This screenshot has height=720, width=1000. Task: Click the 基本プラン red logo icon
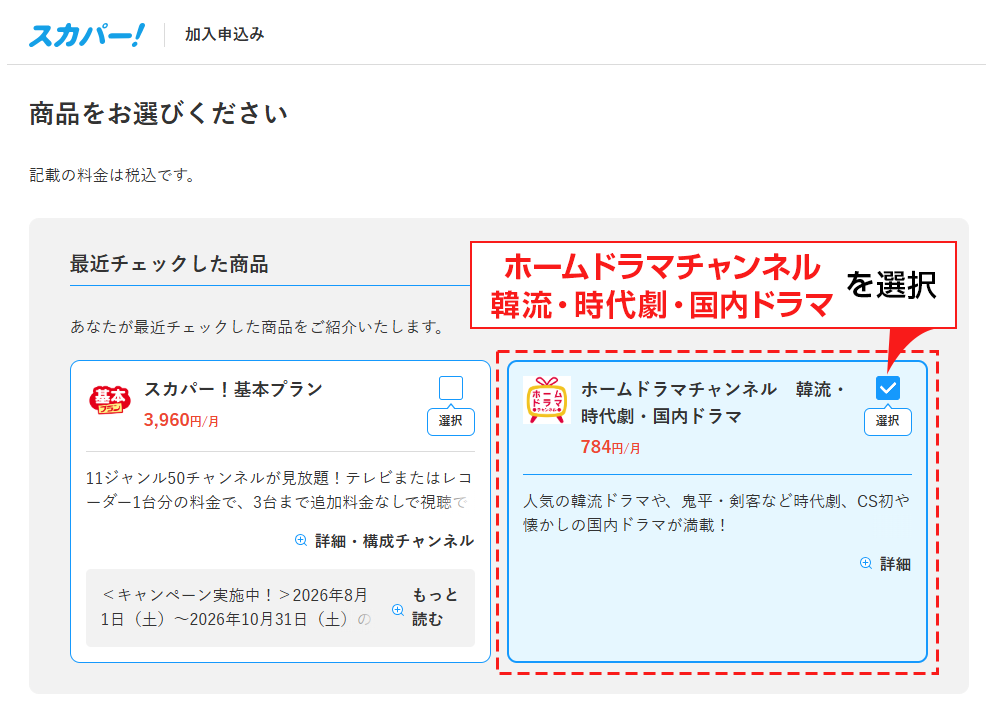coord(110,400)
